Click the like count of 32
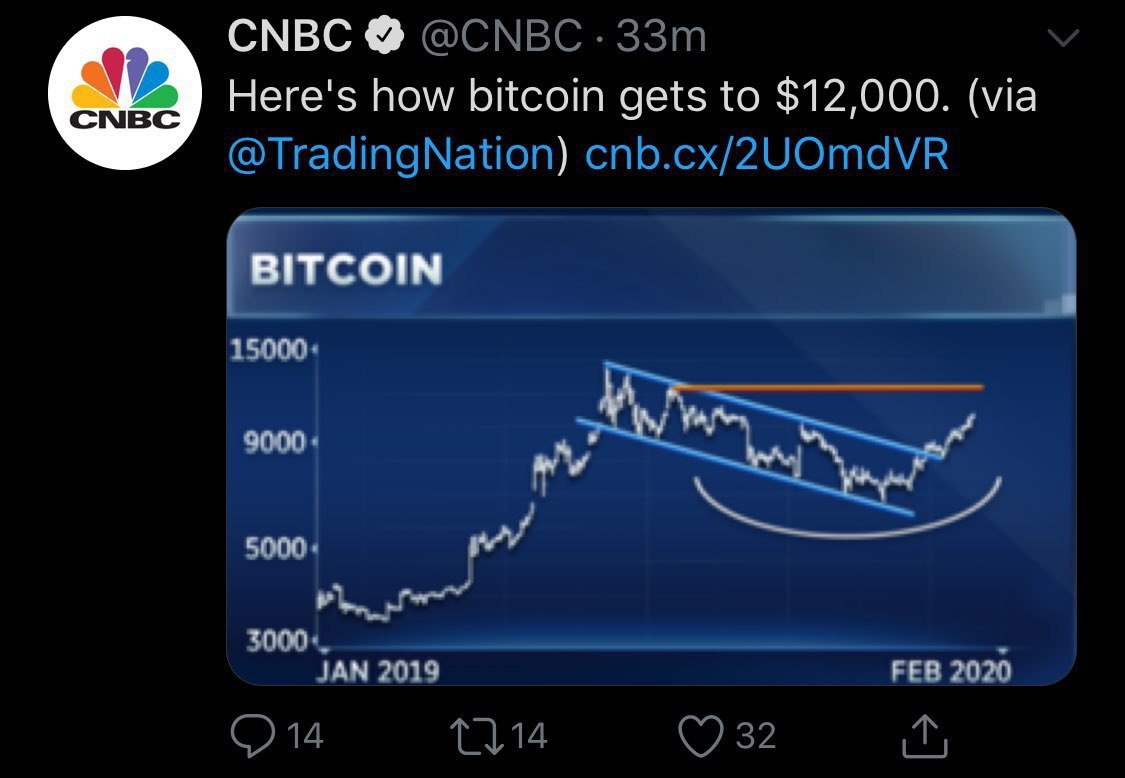1125x778 pixels. click(x=755, y=737)
